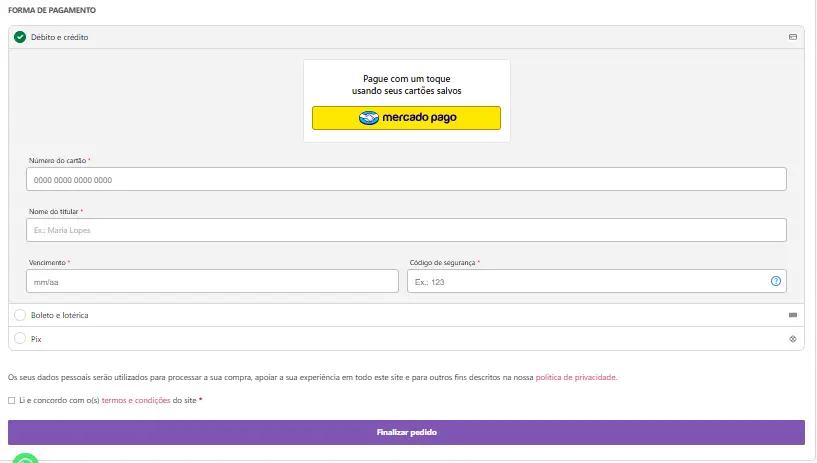
Task: Focus the Código de segurança field
Action: click(588, 282)
